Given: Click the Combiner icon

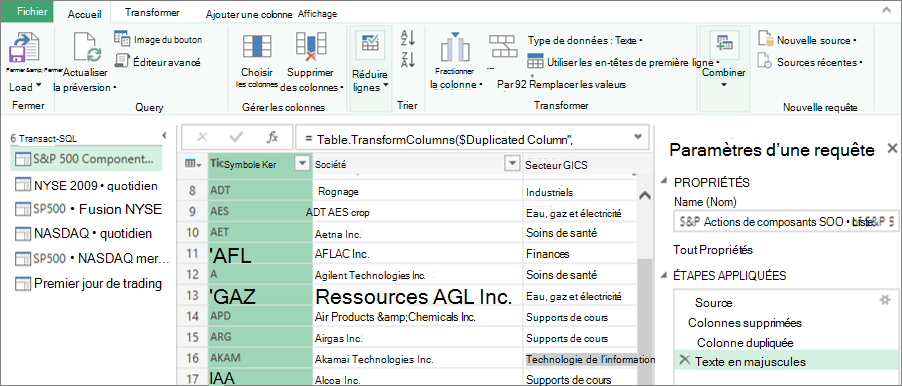Looking at the screenshot, I should tap(724, 43).
